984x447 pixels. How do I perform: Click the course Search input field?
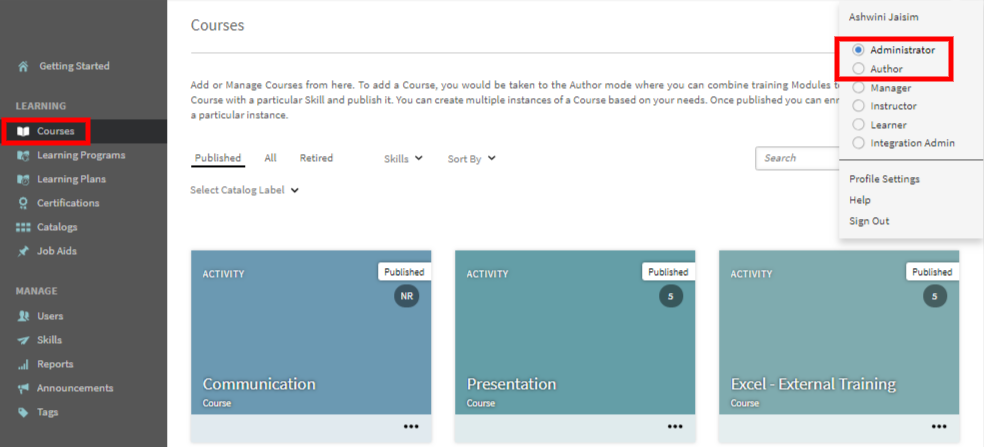(796, 158)
